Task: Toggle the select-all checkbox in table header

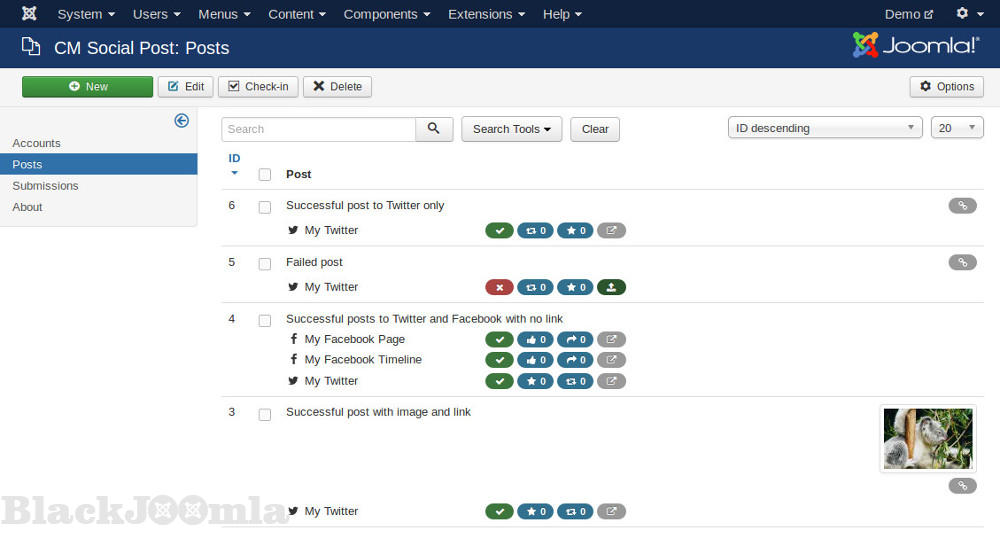Action: (x=265, y=175)
